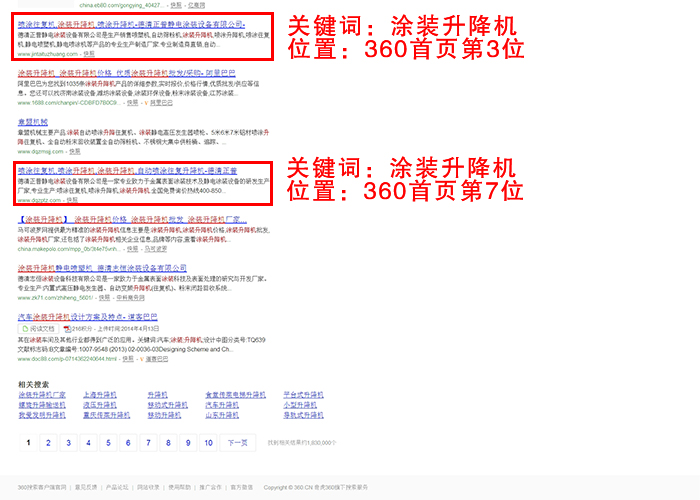The image size is (700, 500).
Task: Open 快照 for the china.makepolo.com result
Action: 132,249
